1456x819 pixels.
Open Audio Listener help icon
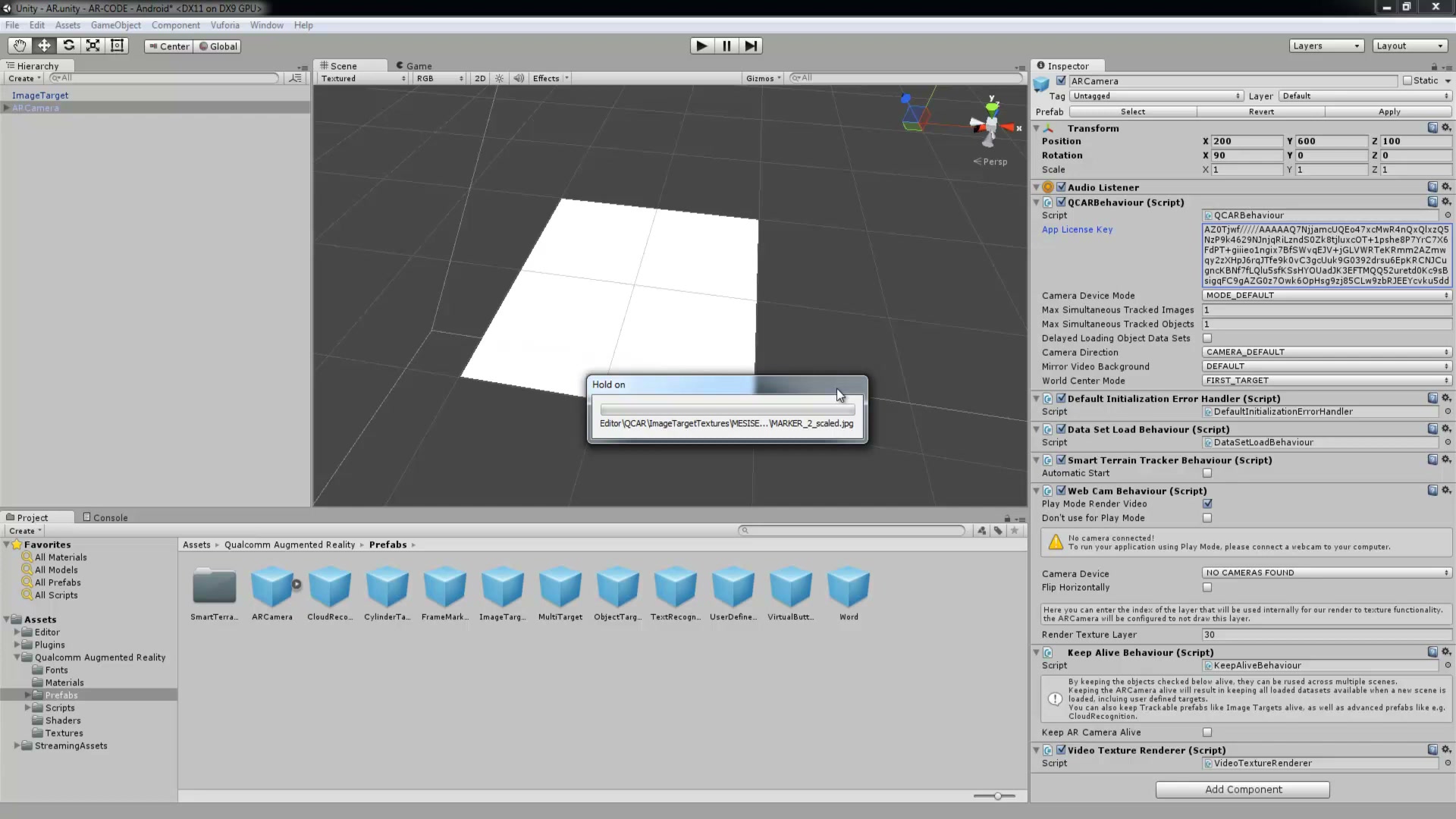click(x=1432, y=187)
